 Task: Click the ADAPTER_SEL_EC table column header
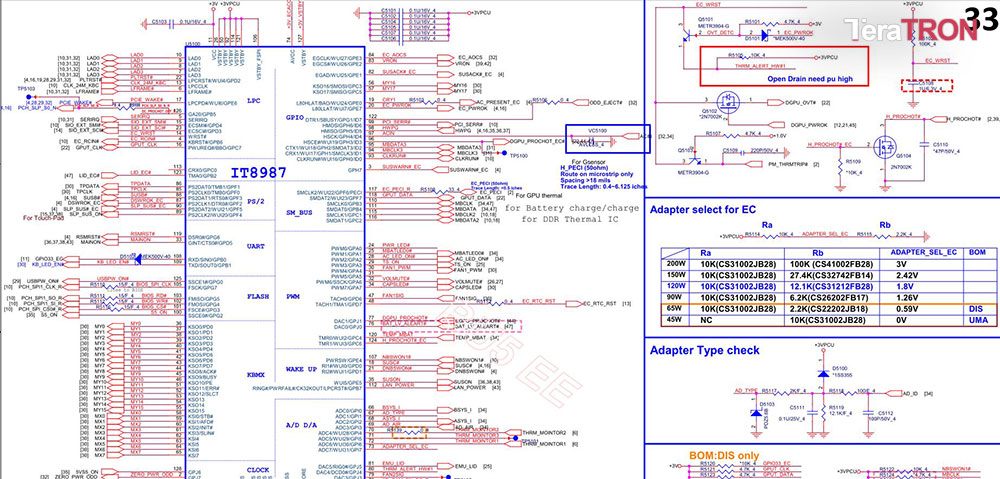pos(920,252)
